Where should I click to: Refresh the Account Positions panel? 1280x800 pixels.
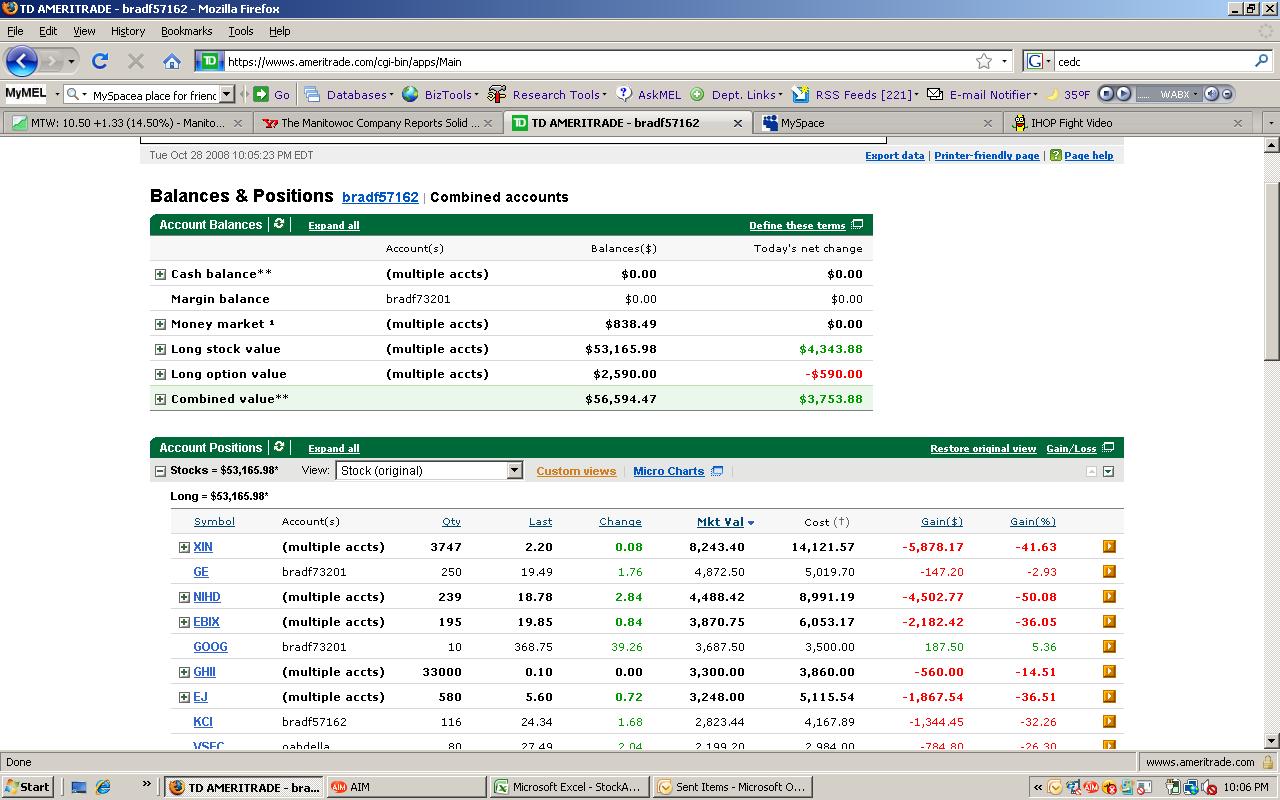pyautogui.click(x=279, y=448)
